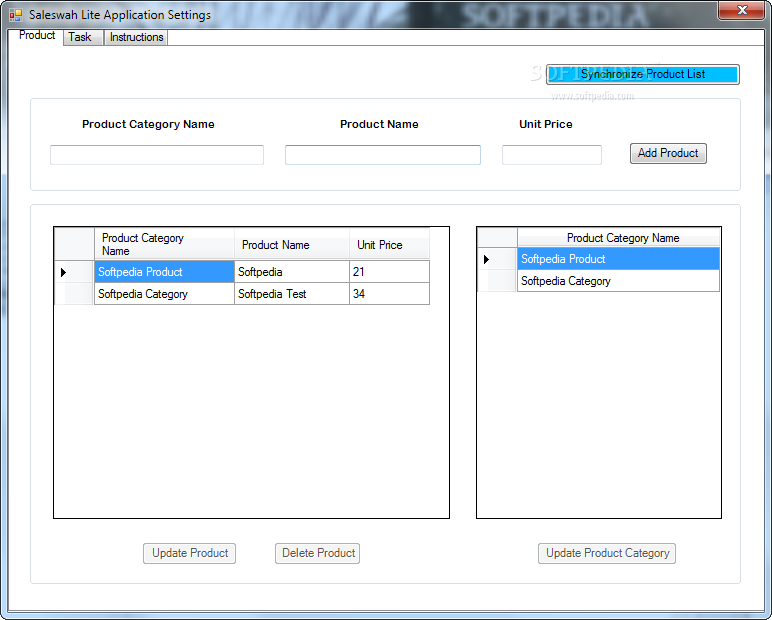Click Update Product Category button

pos(607,554)
